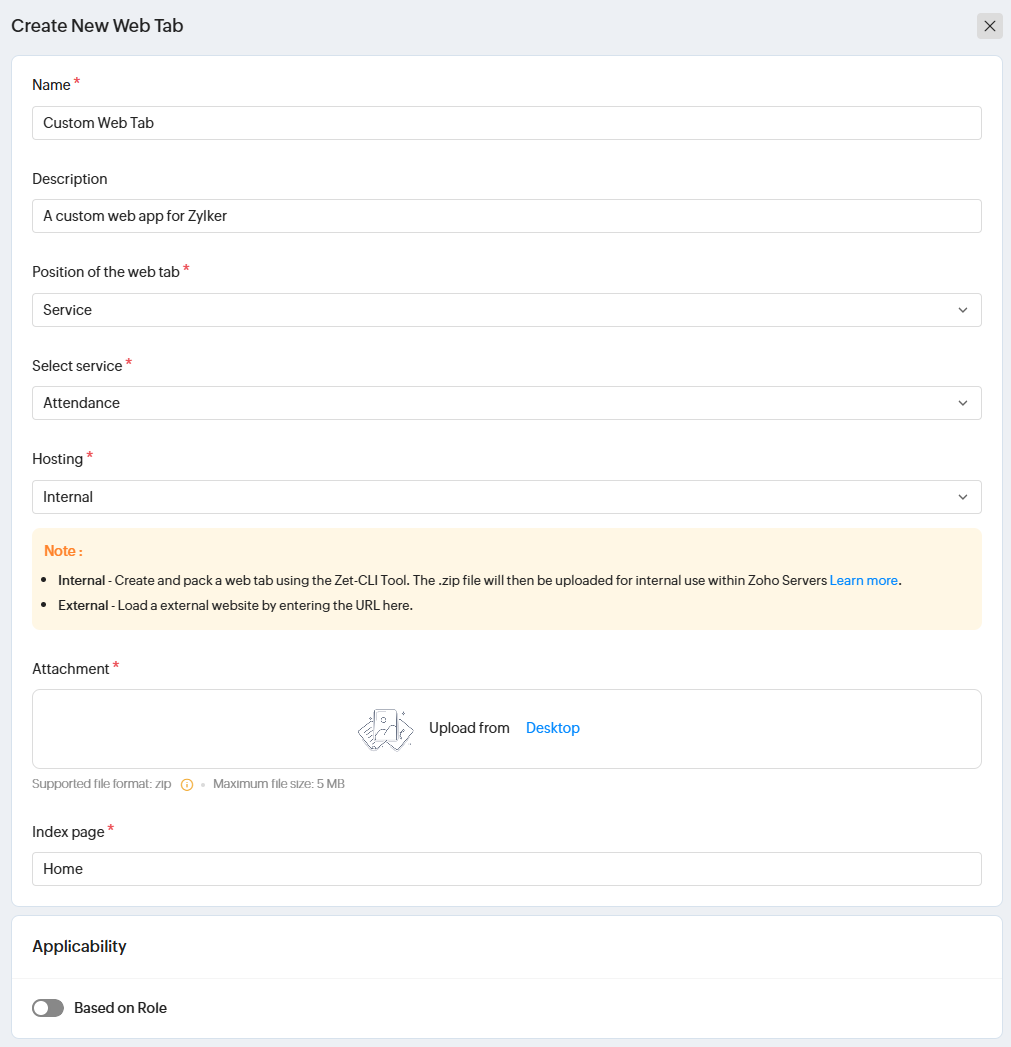
Task: Click the Attachment field label
Action: (x=70, y=669)
